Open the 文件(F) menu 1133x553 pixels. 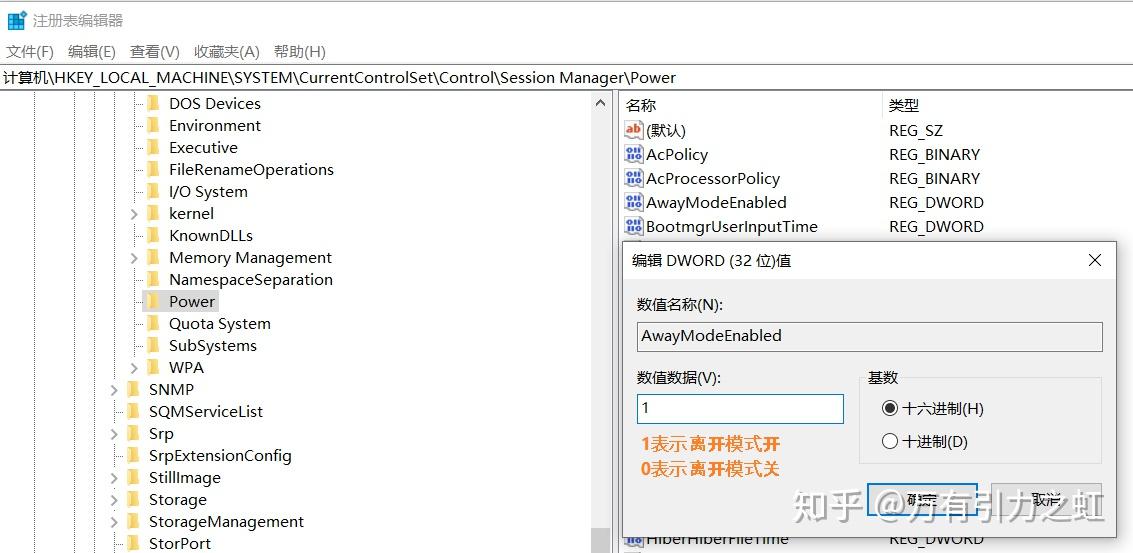click(x=30, y=52)
